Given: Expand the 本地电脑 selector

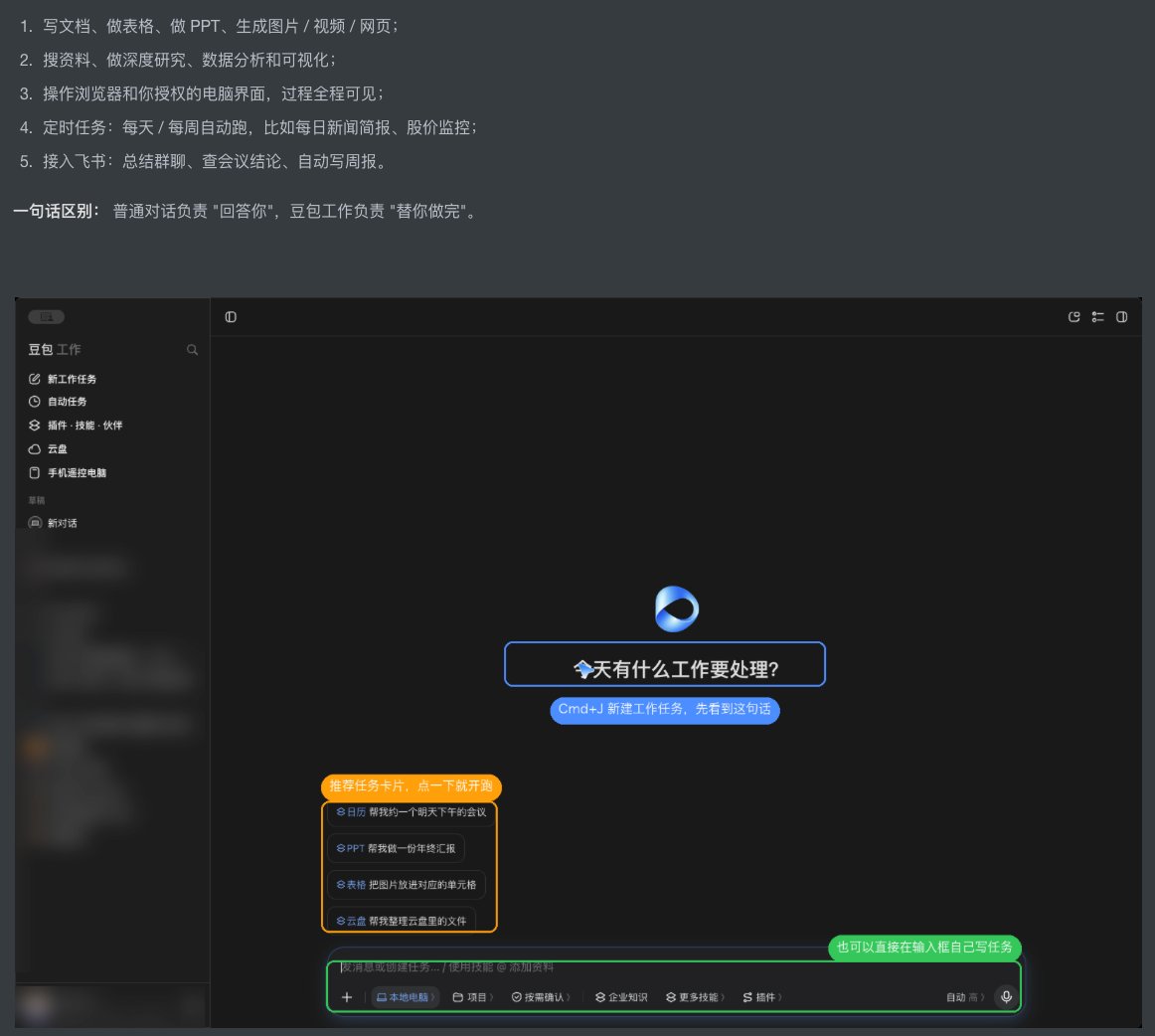Looking at the screenshot, I should (406, 997).
